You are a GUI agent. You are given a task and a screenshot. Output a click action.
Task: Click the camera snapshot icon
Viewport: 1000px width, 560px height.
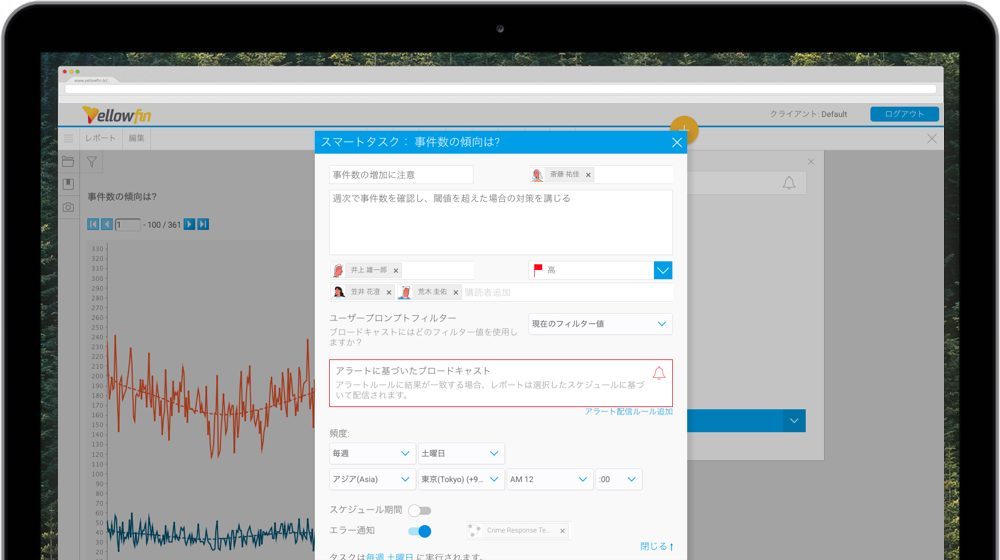pos(68,207)
